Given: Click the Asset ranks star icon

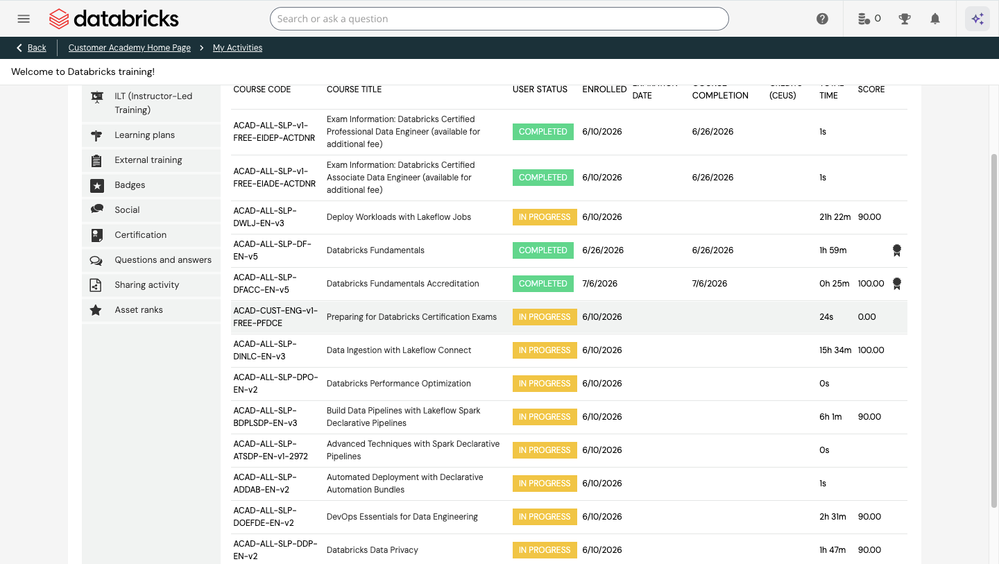Looking at the screenshot, I should (x=96, y=310).
